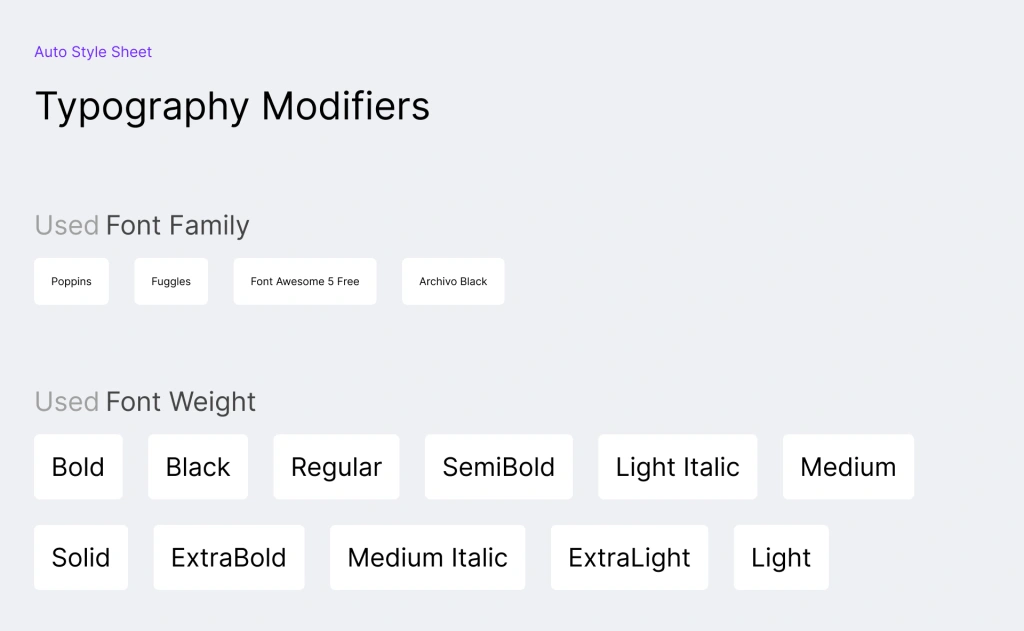1024x631 pixels.
Task: Select the Black font weight chip
Action: [x=198, y=467]
